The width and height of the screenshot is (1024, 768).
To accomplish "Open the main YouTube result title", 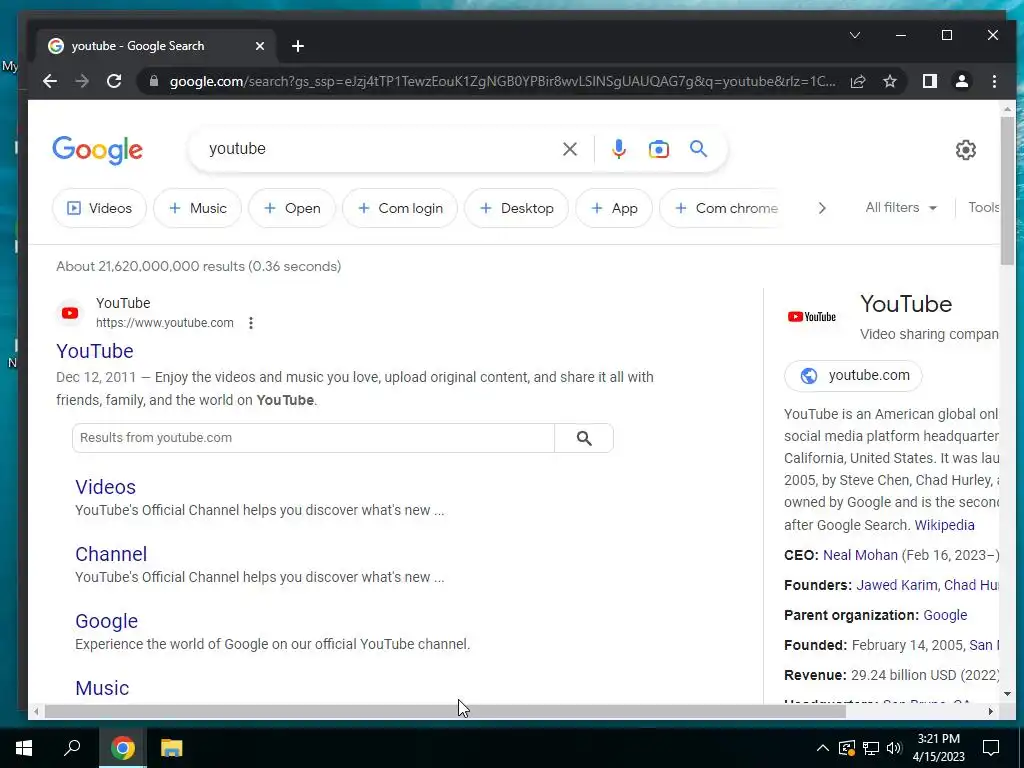I will [x=95, y=351].
